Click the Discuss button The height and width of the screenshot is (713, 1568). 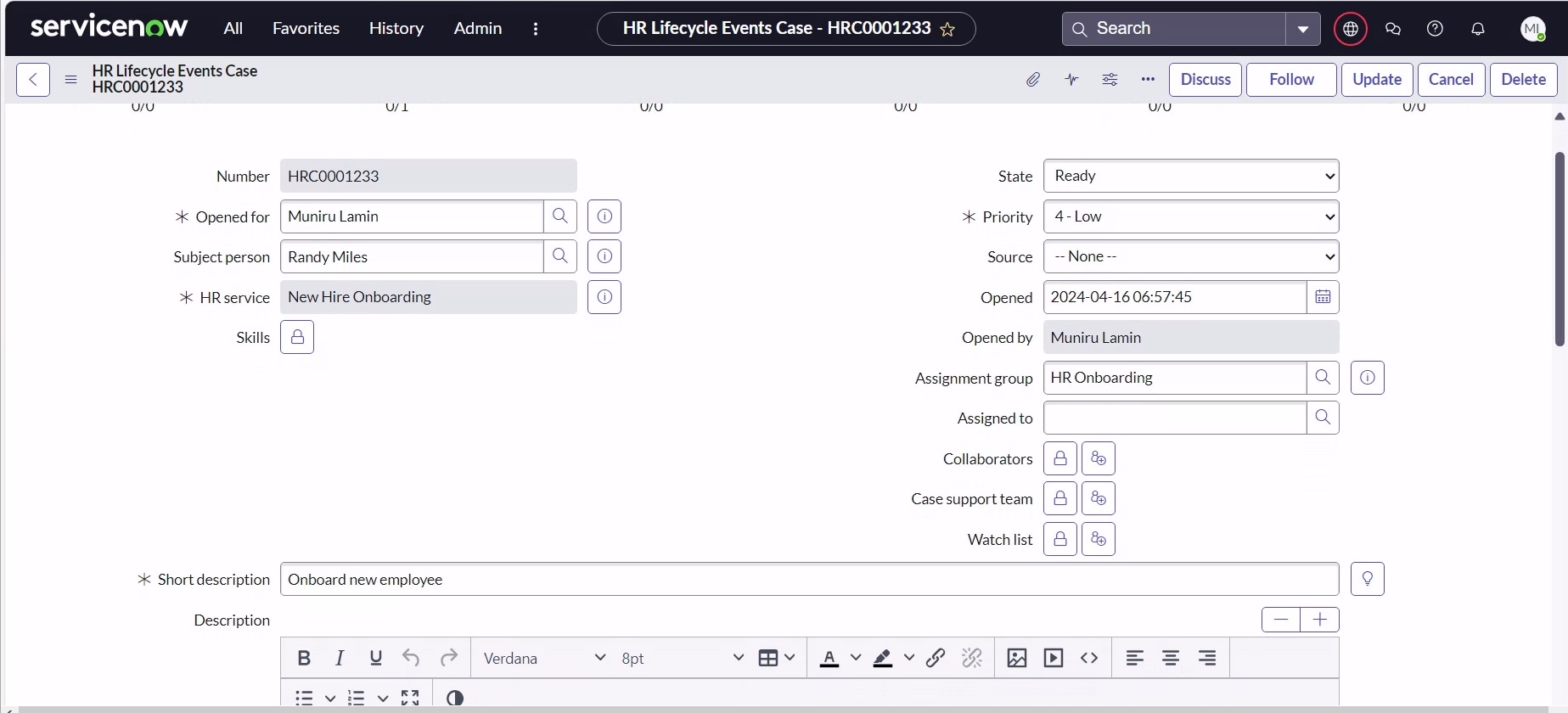[1206, 80]
